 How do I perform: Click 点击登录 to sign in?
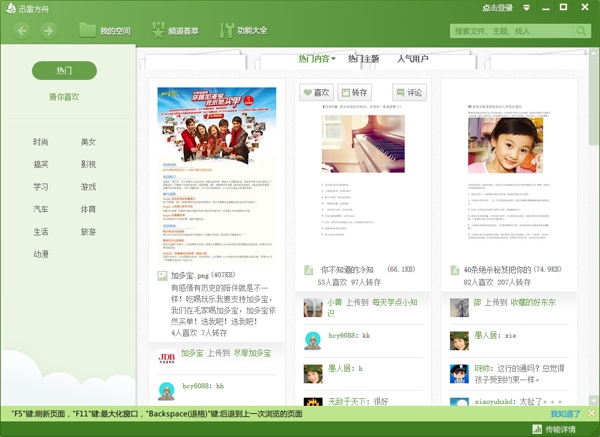[497, 8]
